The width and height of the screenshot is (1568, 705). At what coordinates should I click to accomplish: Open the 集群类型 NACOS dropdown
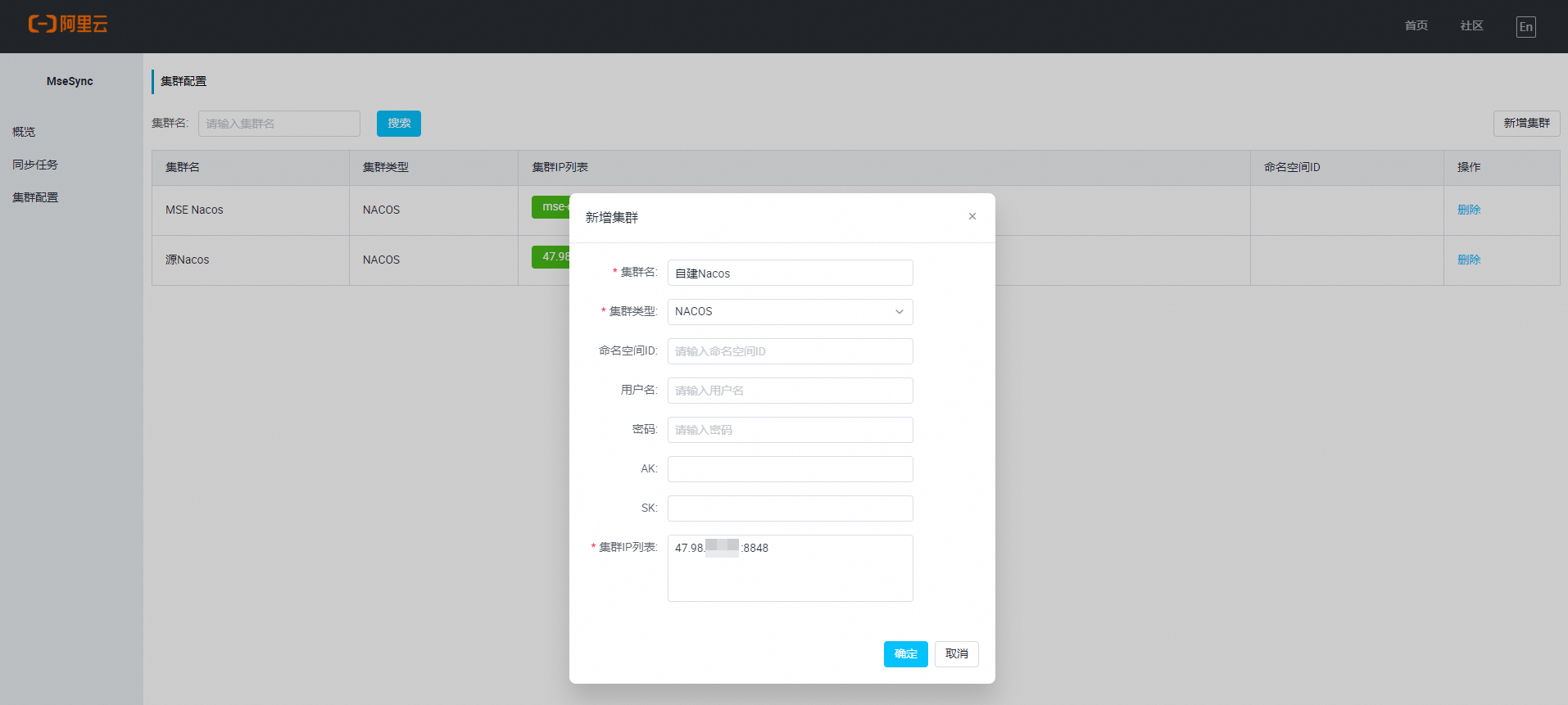790,312
